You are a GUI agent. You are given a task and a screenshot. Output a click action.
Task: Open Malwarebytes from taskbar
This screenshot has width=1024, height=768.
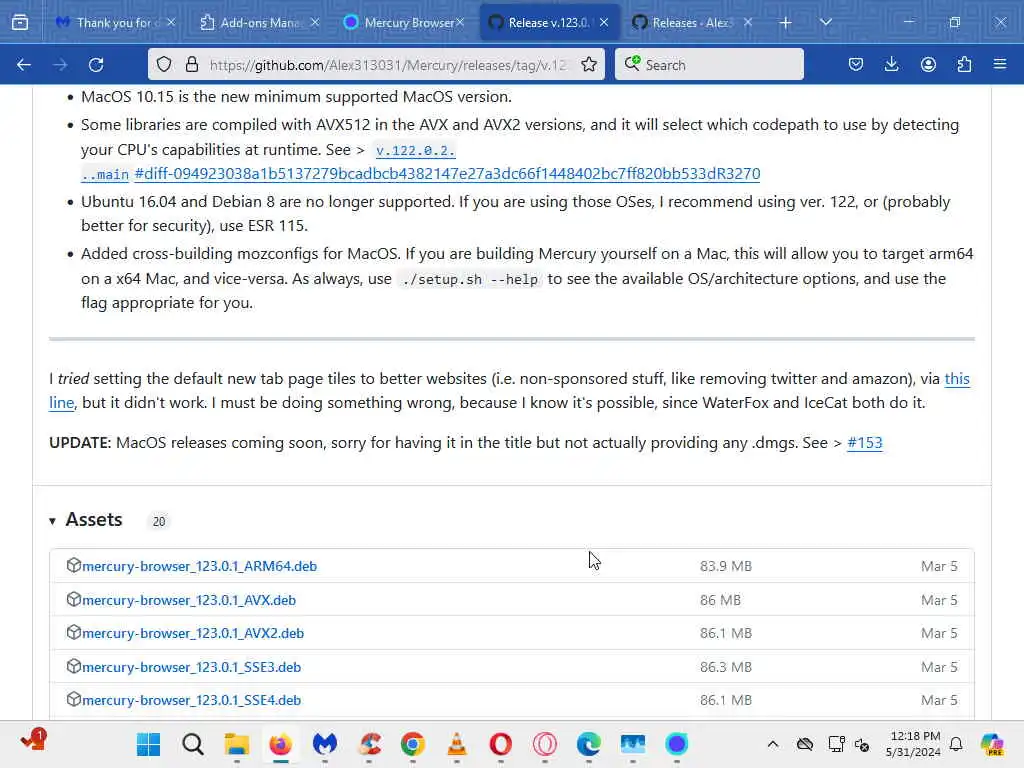(325, 744)
